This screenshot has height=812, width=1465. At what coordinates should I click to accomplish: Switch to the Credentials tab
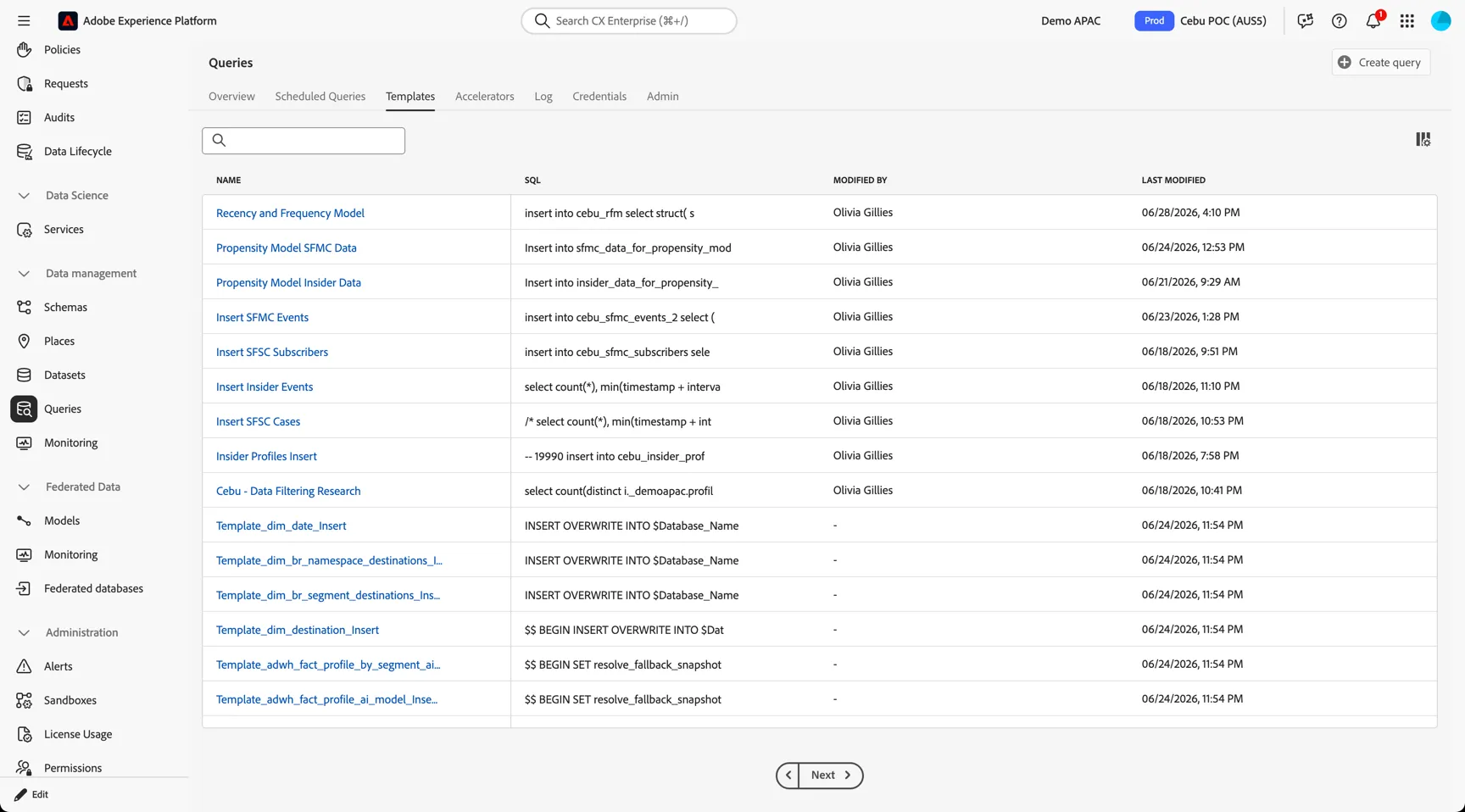[599, 97]
